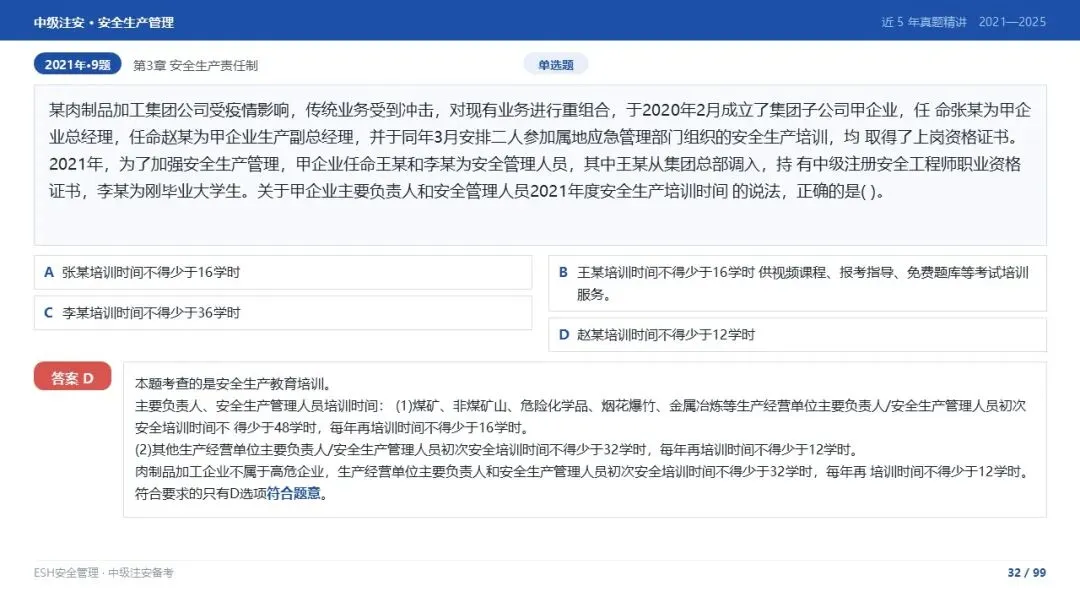Select option B 王某培训时间不得少于16学时
Screen dimensions: 1080x608
click(797, 283)
